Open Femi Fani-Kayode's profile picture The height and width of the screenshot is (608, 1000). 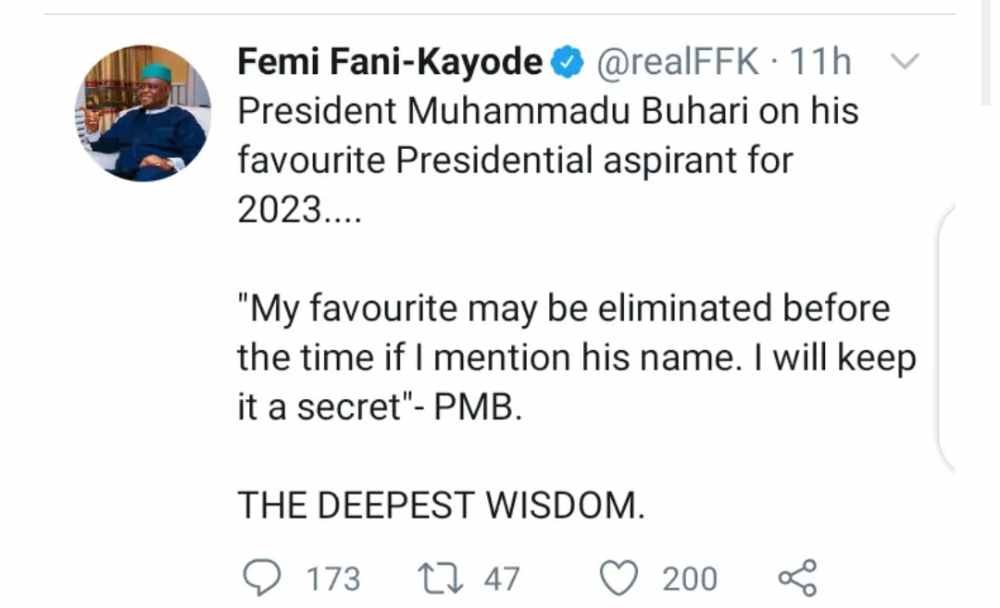pos(143,114)
